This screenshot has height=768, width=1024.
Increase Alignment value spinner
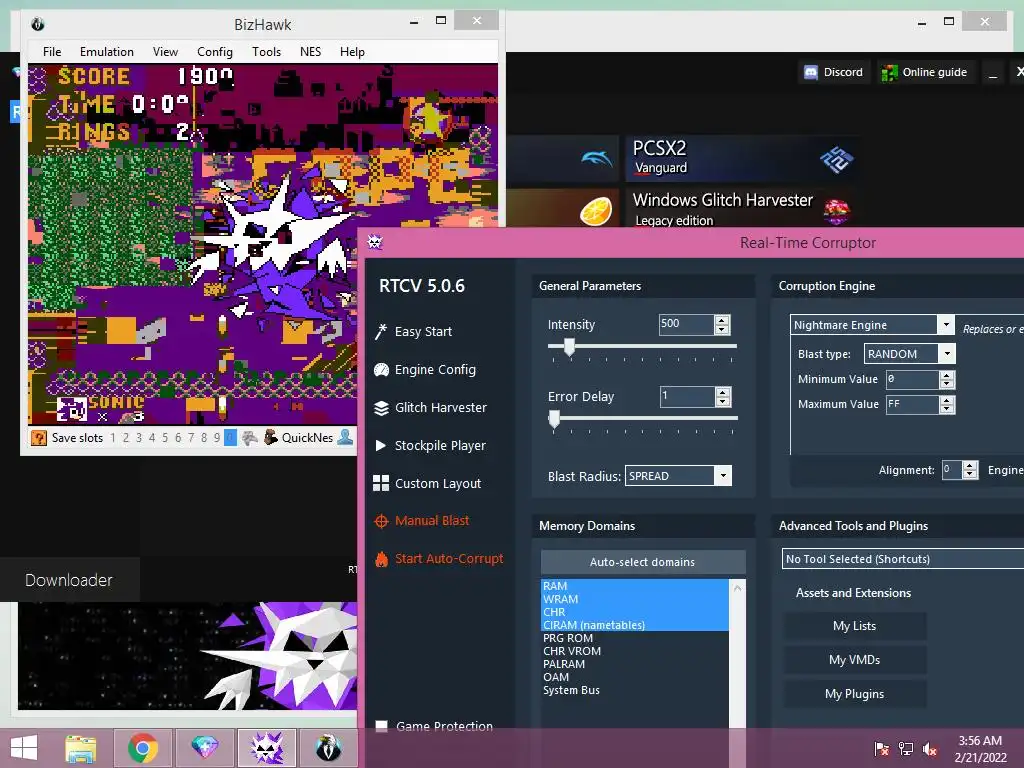(x=970, y=466)
